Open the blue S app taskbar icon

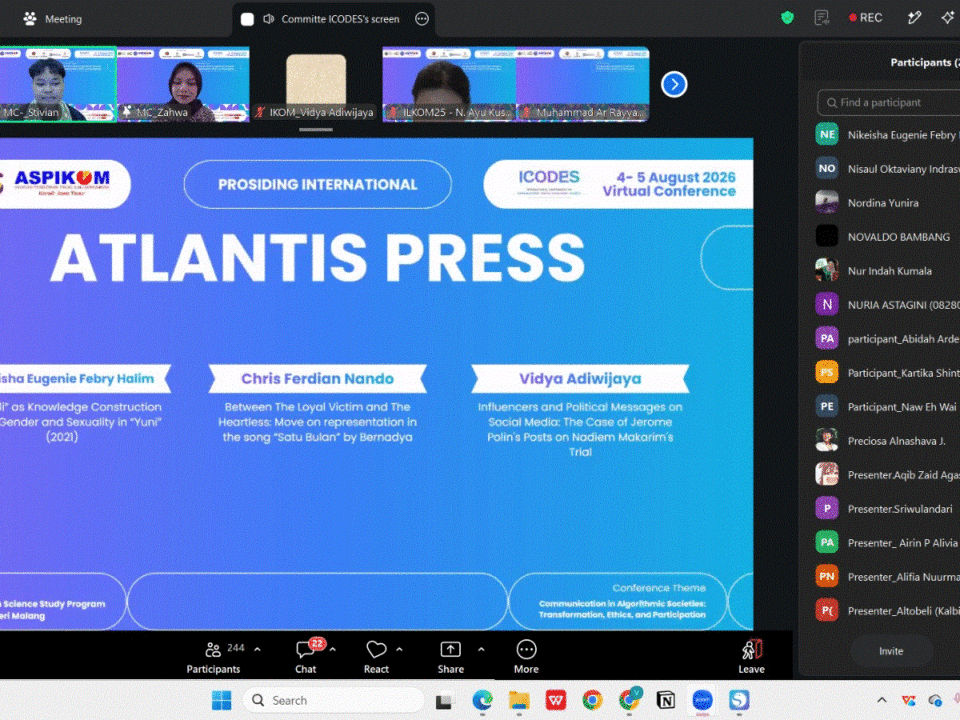coord(739,700)
